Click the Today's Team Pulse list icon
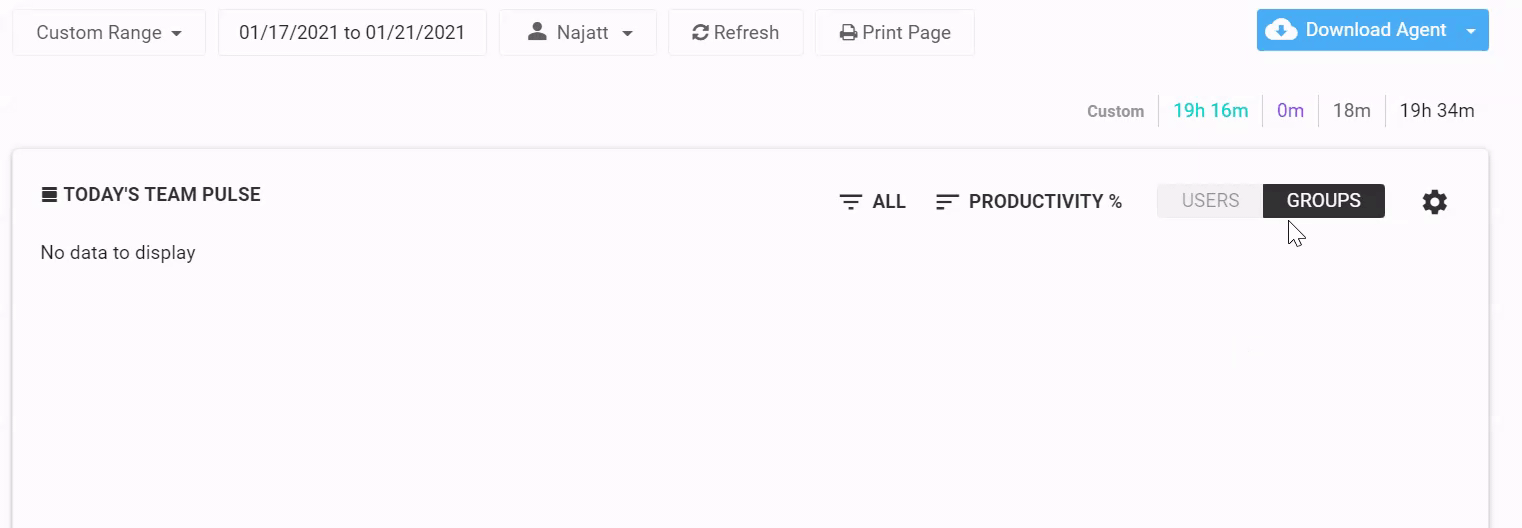The image size is (1522, 528). click(x=49, y=195)
